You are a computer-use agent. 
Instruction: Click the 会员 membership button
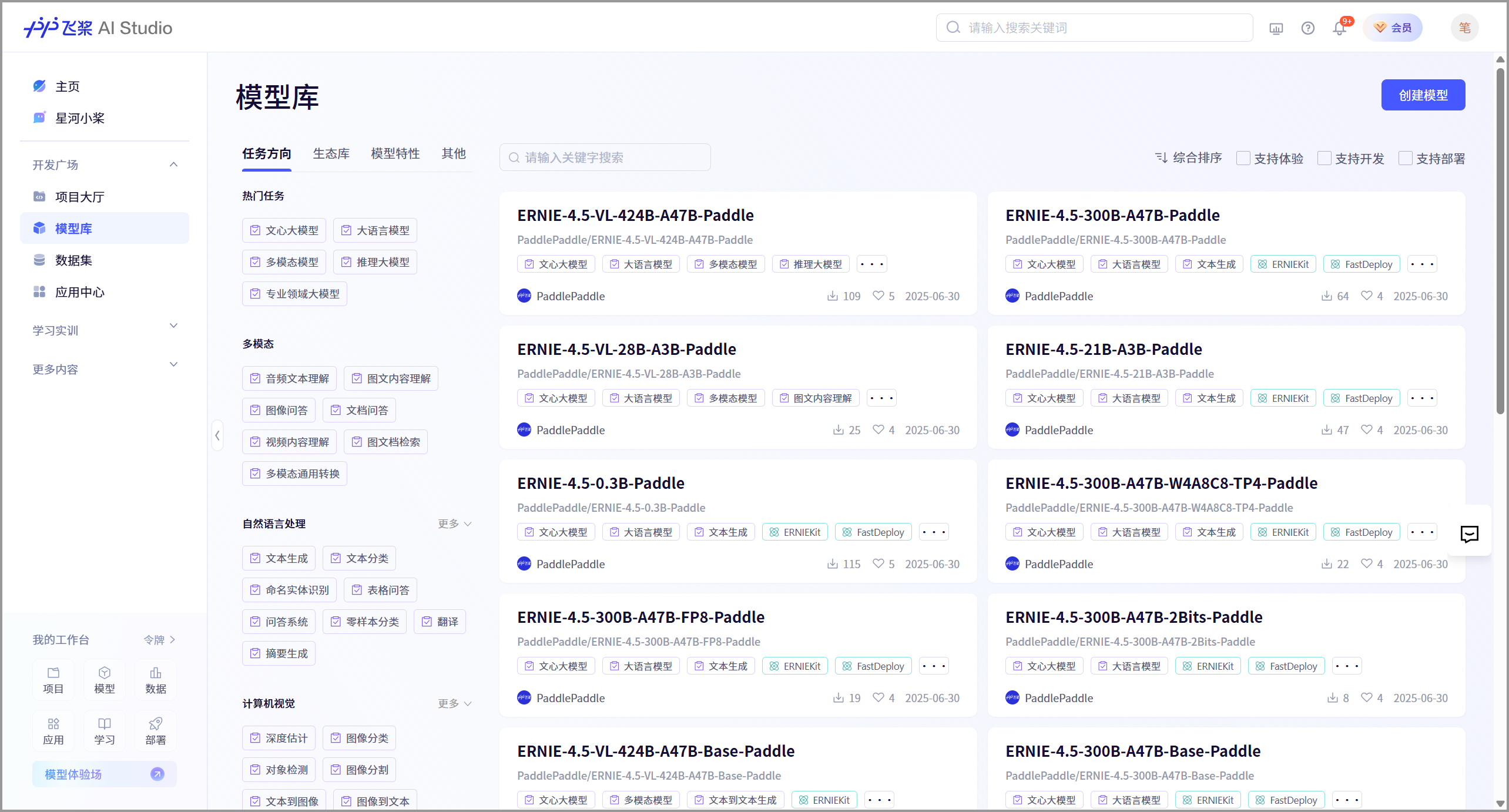pyautogui.click(x=1393, y=28)
